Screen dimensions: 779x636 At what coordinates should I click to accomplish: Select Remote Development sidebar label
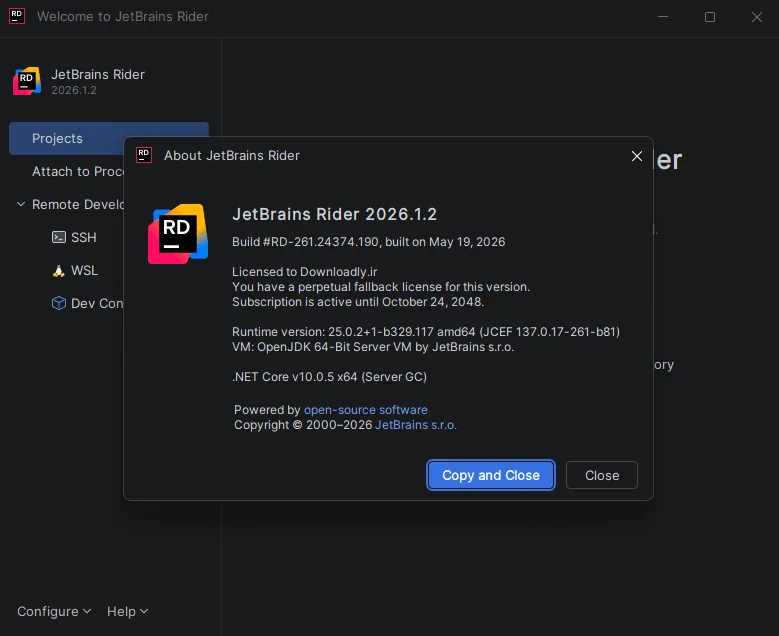pos(78,204)
